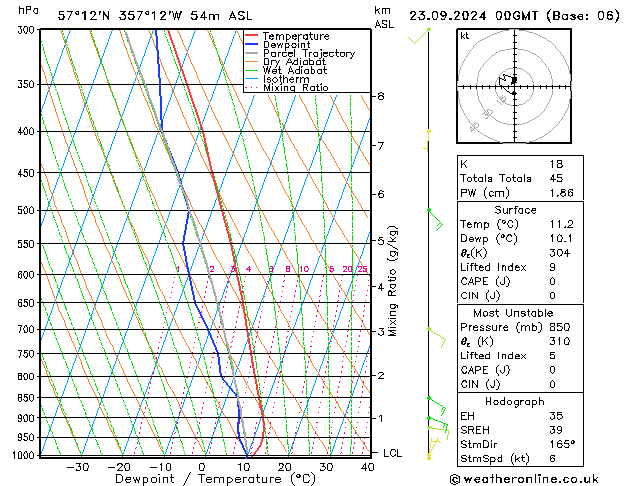Click the Dewpoint legend entry
Screen dimensions: 629x486
click(x=278, y=45)
